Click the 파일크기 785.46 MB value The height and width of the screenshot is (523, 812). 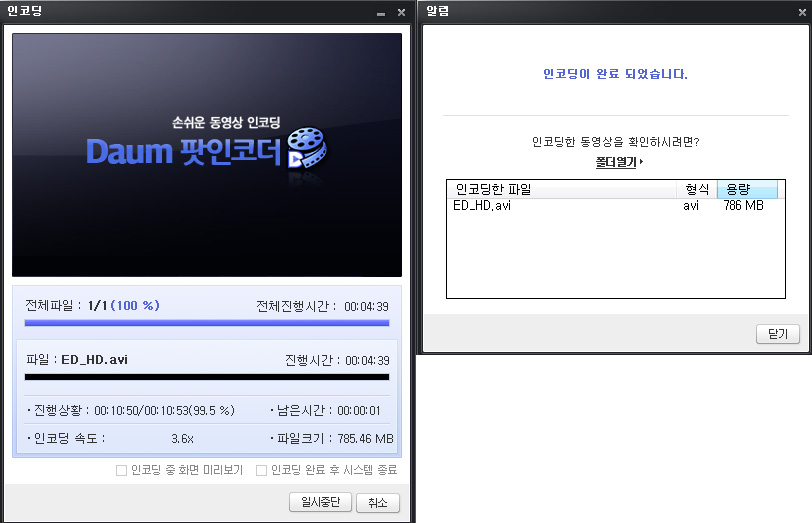click(366, 439)
